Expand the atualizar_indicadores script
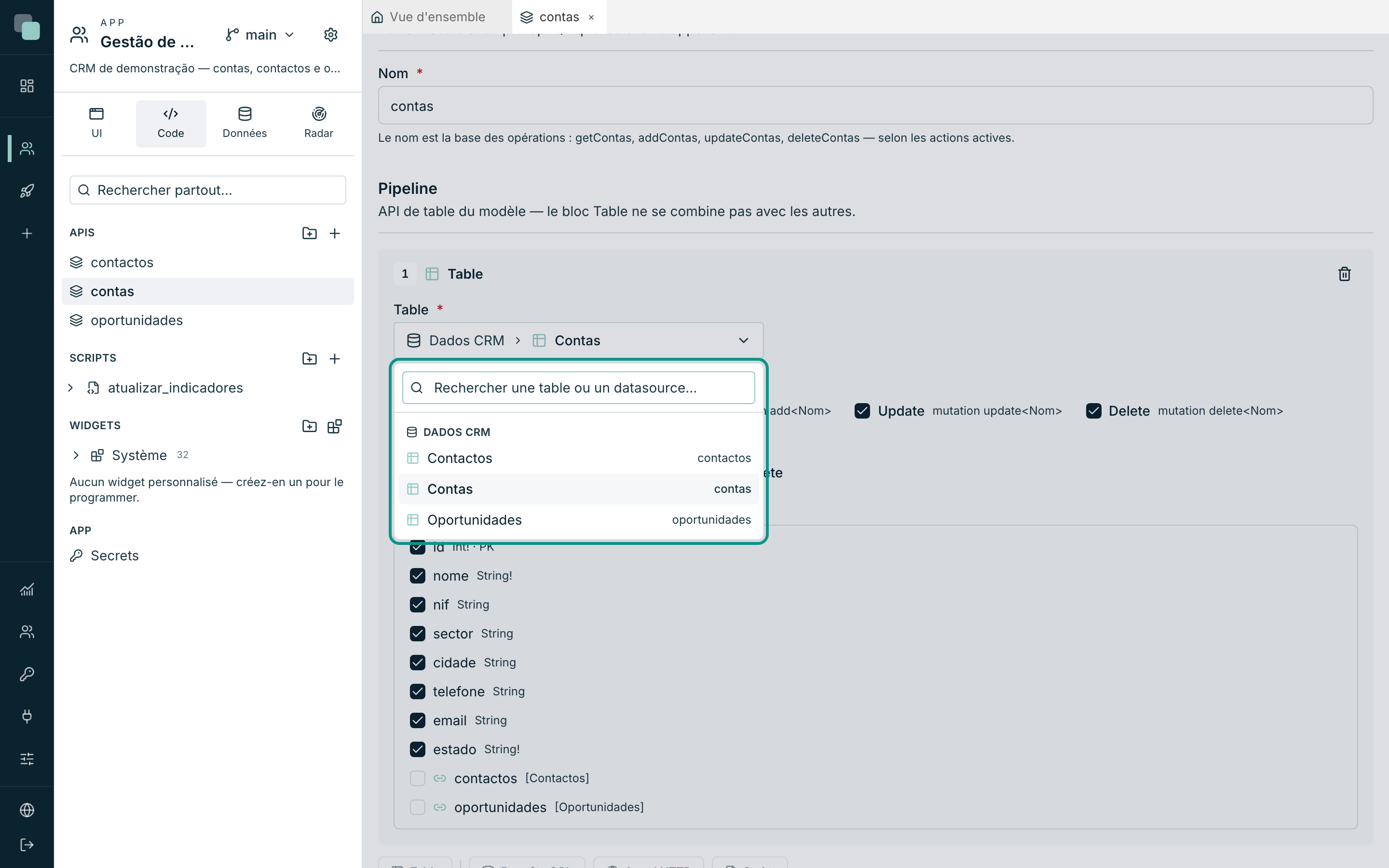Image resolution: width=1389 pixels, height=868 pixels. (70, 388)
